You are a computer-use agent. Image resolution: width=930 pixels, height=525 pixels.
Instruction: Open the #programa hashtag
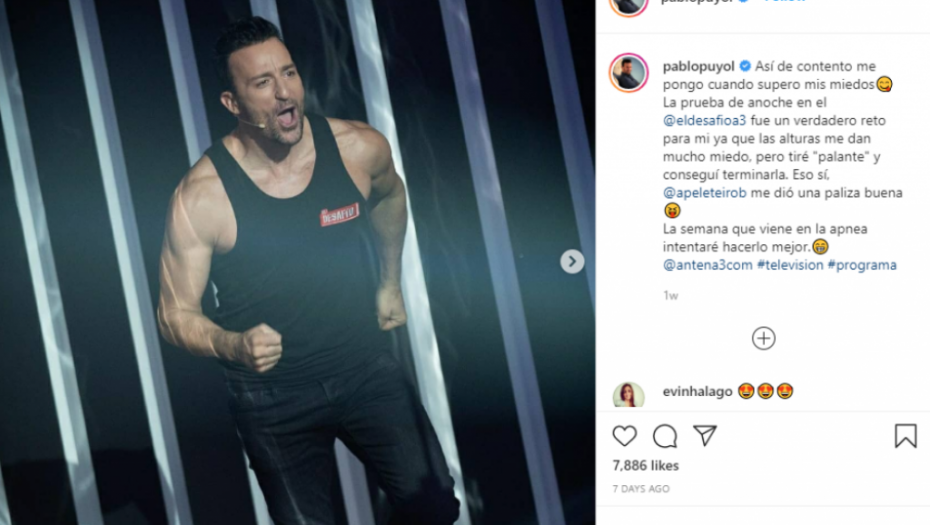pyautogui.click(x=862, y=265)
